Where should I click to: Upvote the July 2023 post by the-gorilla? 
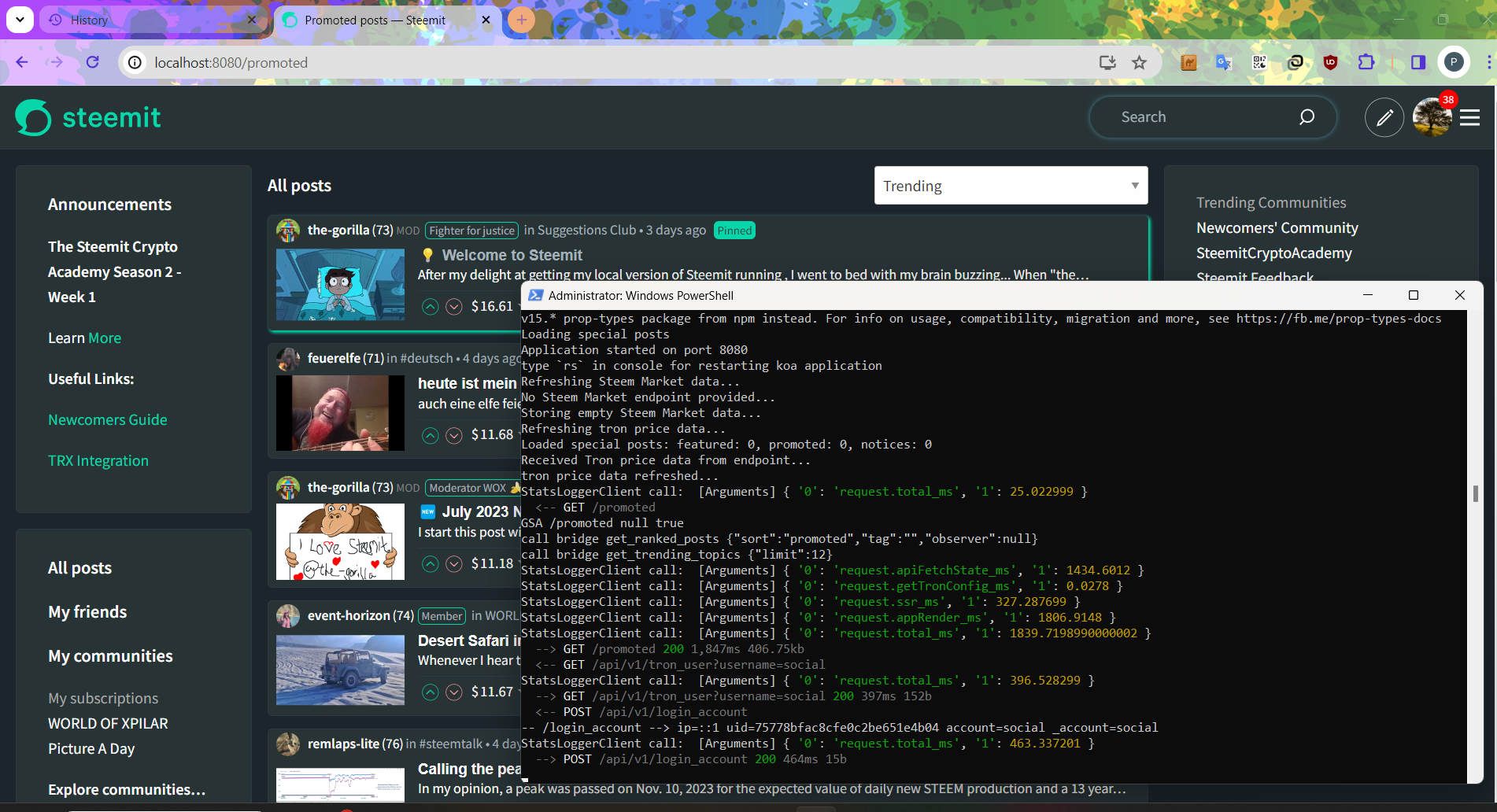[431, 563]
